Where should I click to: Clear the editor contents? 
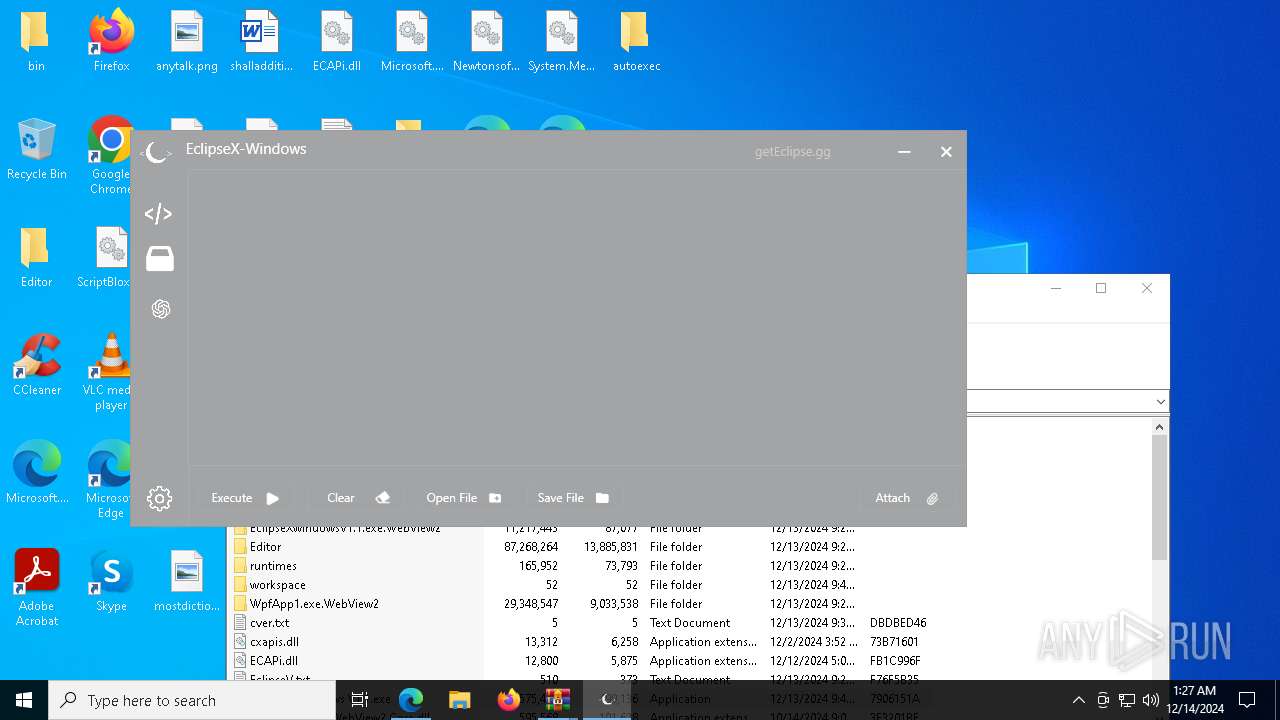click(358, 498)
